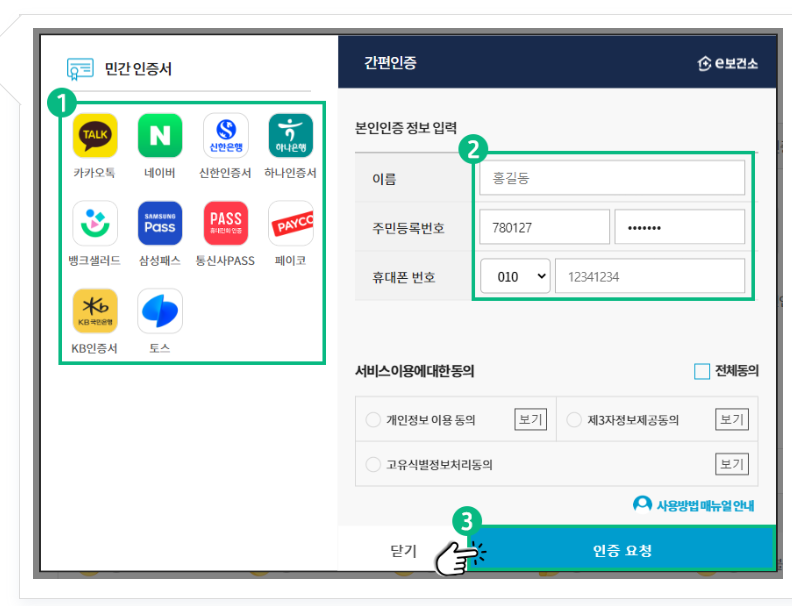Select the carrier PASS icon
This screenshot has width=792, height=606.
point(226,223)
